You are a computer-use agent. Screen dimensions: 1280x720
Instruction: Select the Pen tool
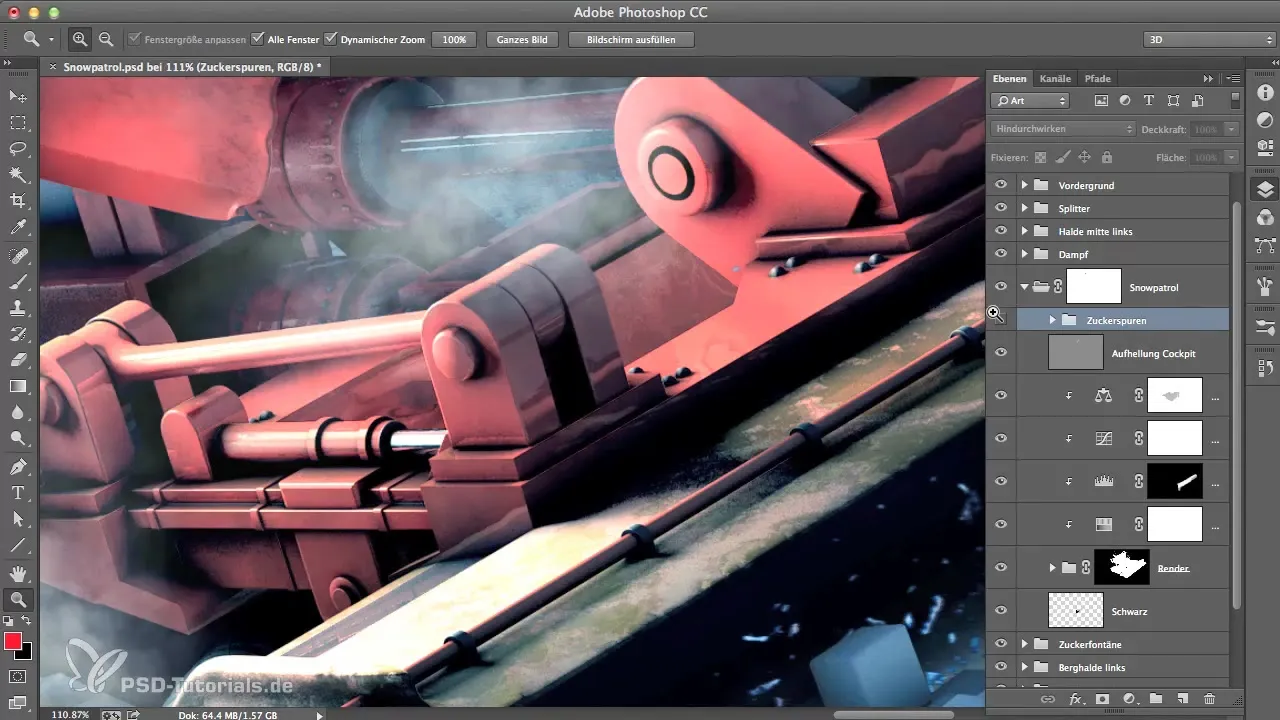point(18,467)
